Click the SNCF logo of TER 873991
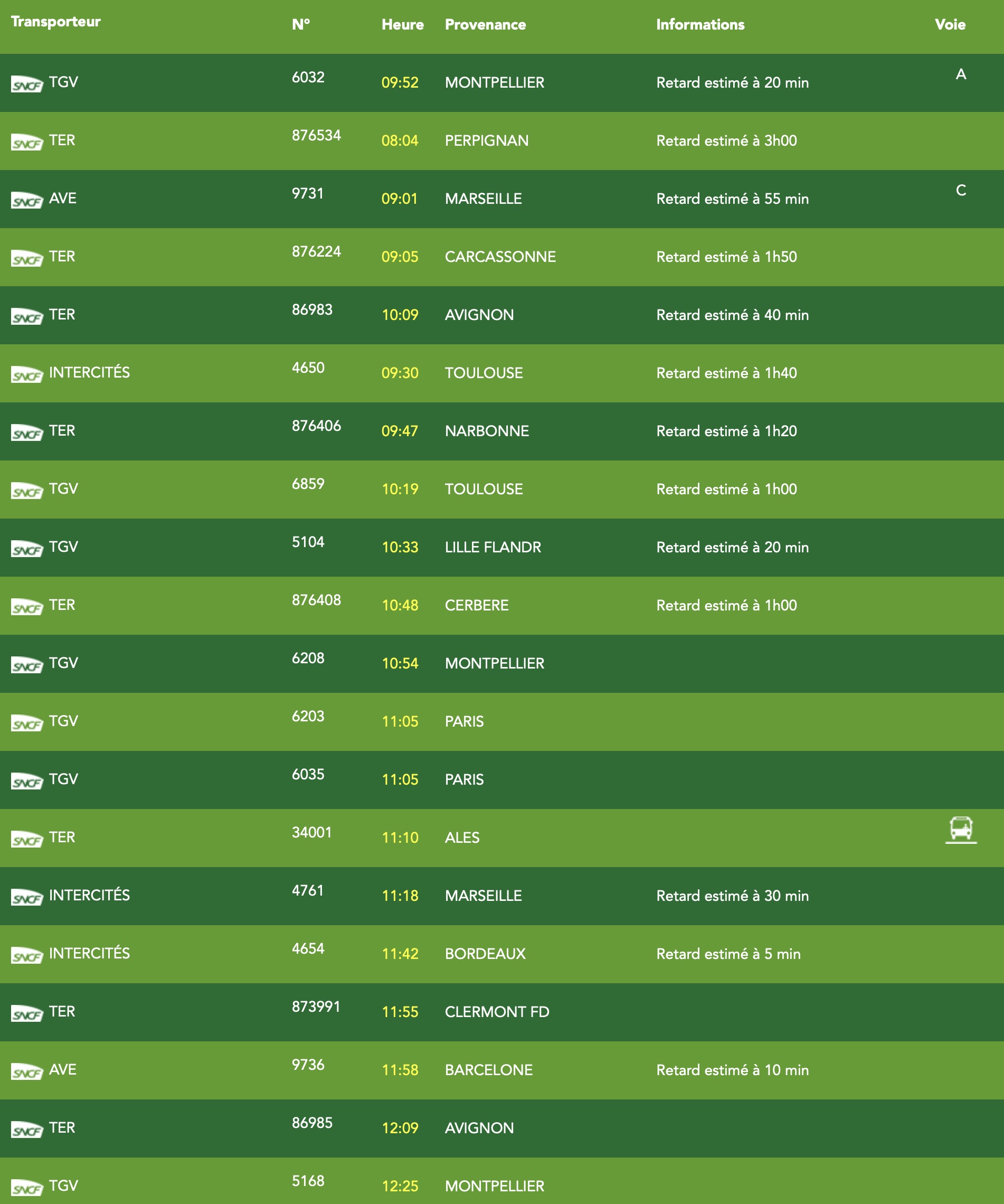Viewport: 1004px width, 1204px height. pyautogui.click(x=27, y=1014)
